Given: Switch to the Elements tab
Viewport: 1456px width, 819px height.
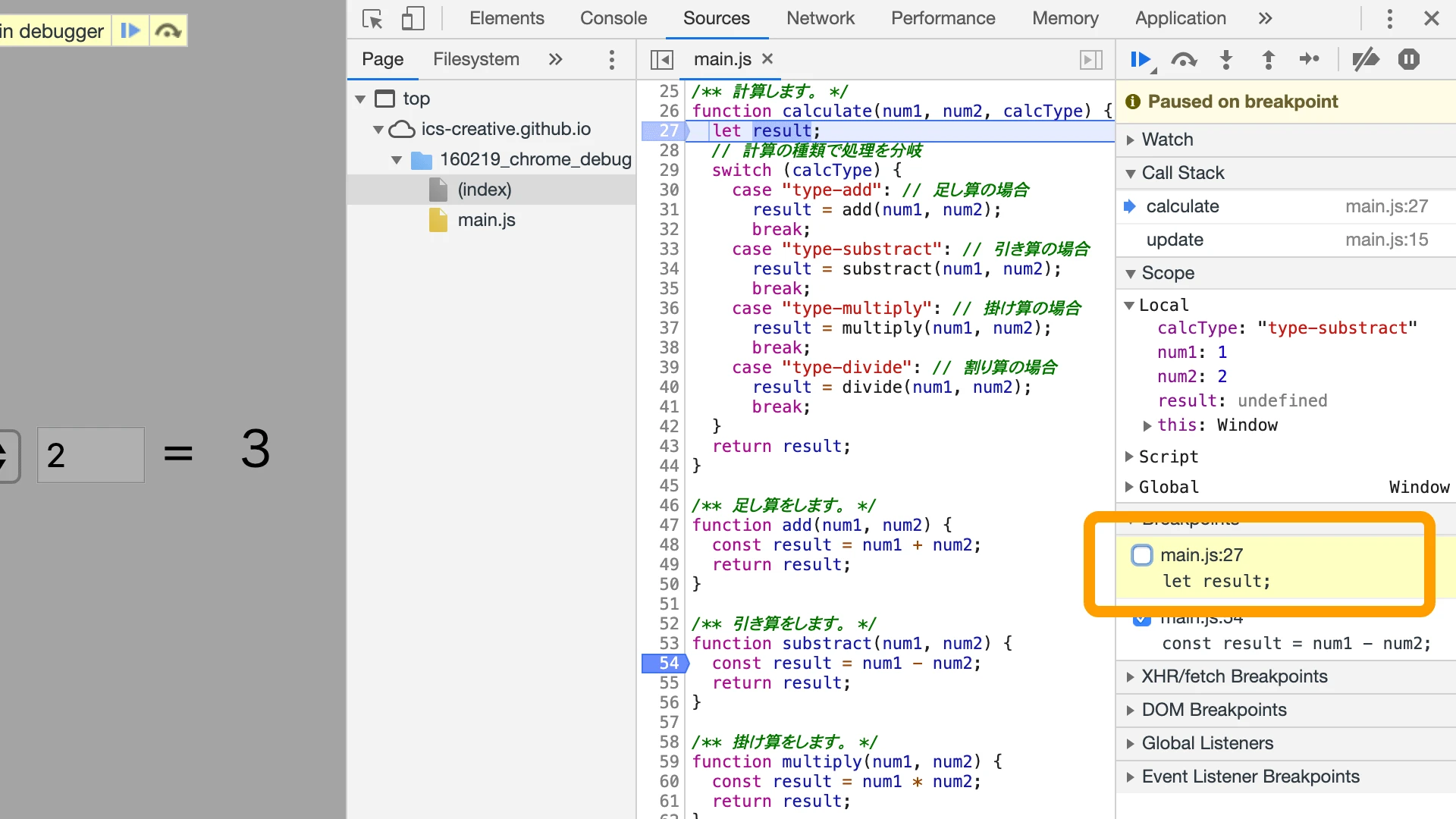Looking at the screenshot, I should 507,18.
